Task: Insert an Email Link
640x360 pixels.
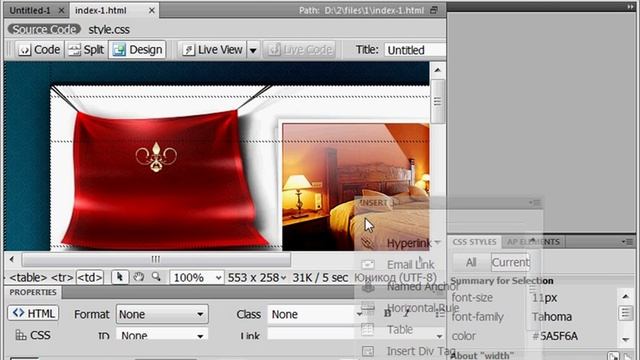Action: point(398,264)
